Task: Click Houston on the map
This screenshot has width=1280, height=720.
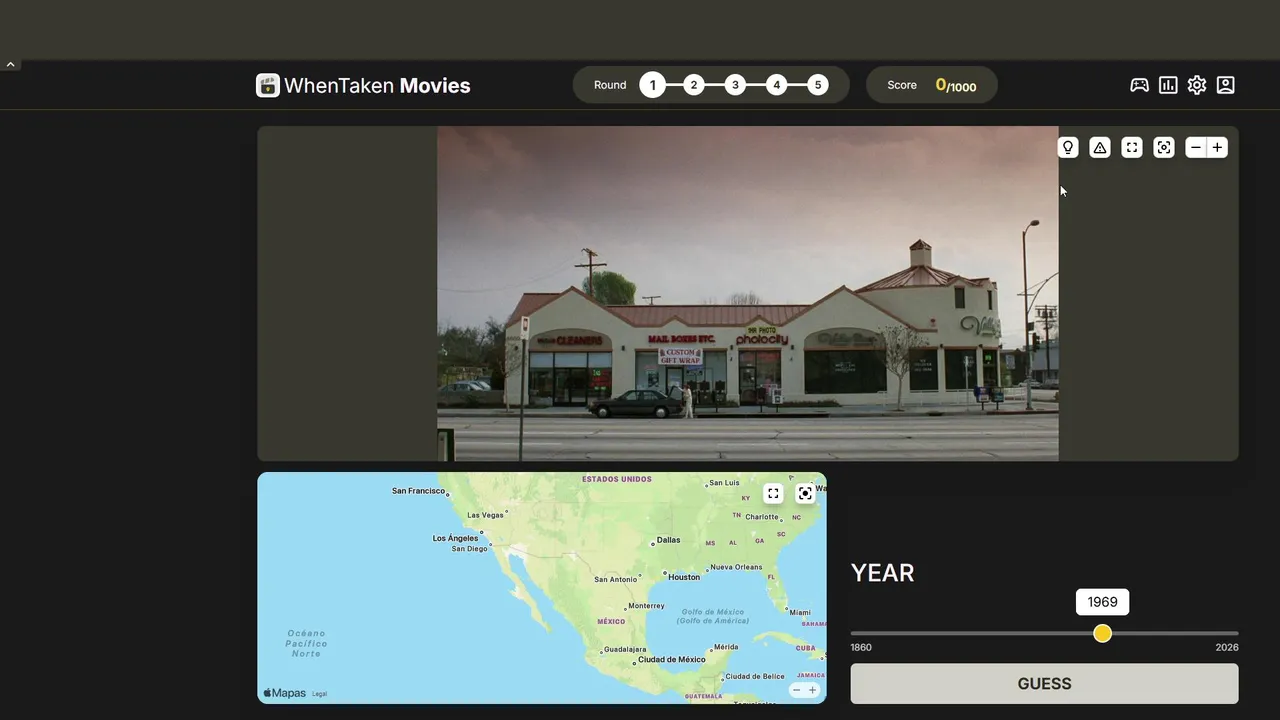Action: point(684,577)
